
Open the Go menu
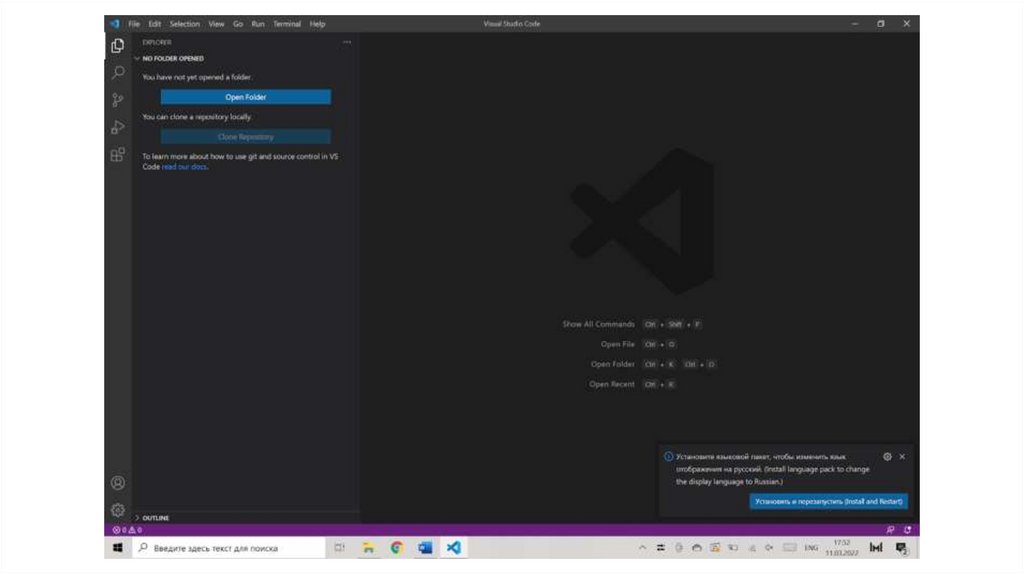click(238, 24)
